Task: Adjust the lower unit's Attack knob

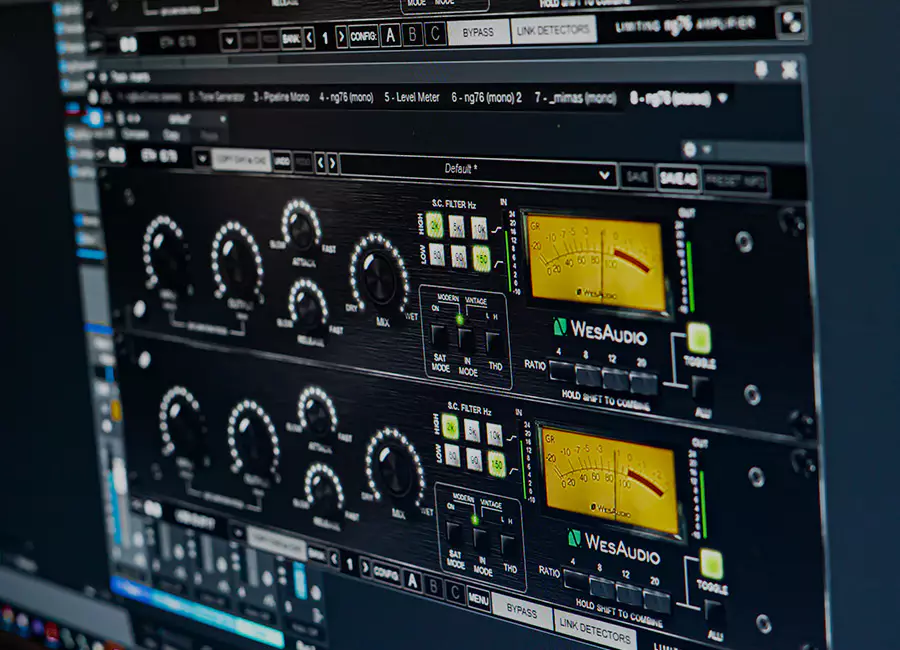Action: tap(316, 412)
